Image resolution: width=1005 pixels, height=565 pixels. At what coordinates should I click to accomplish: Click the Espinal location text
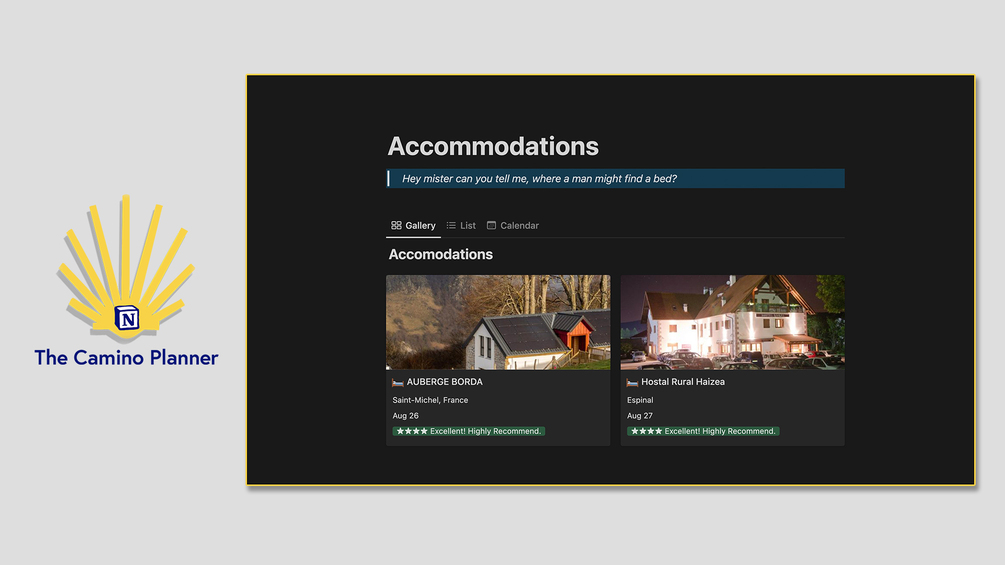click(x=640, y=400)
